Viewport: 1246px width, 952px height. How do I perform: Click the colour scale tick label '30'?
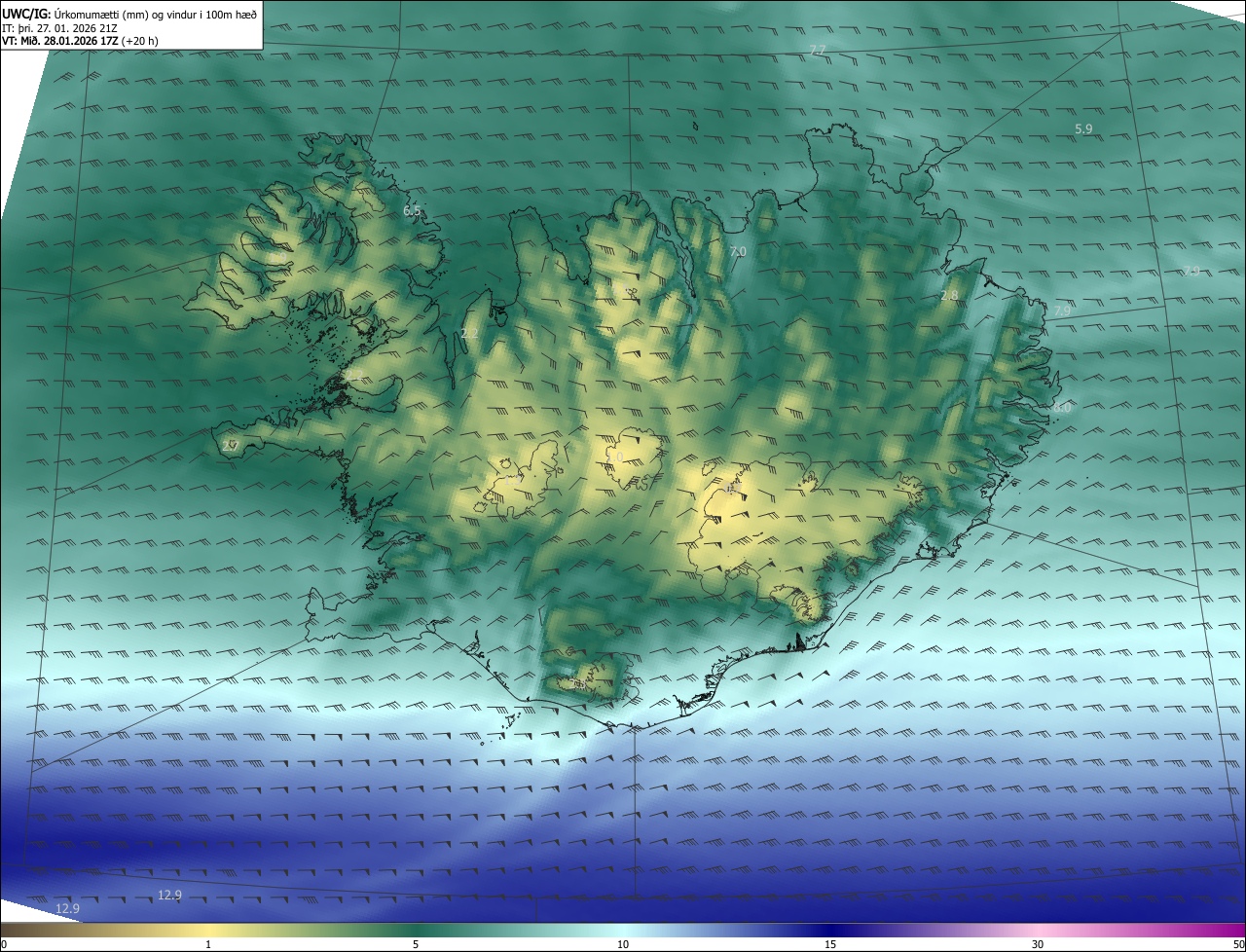(x=1038, y=944)
